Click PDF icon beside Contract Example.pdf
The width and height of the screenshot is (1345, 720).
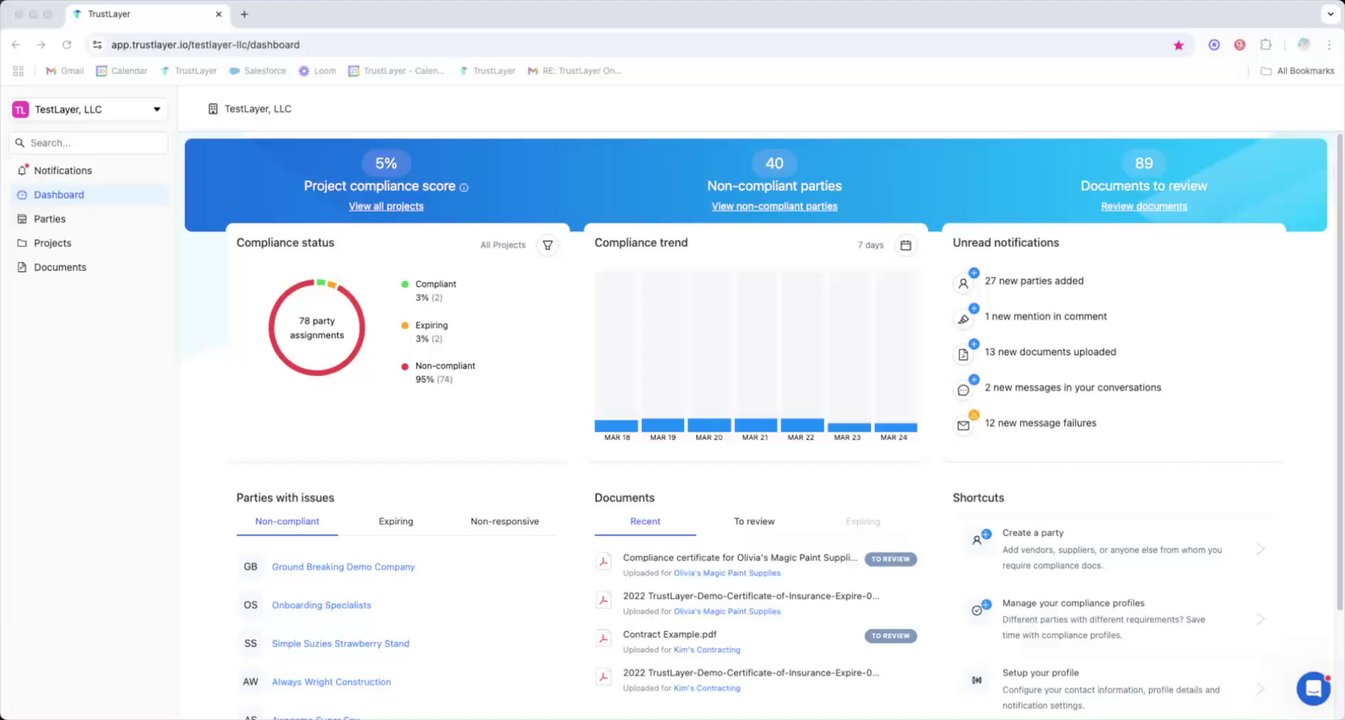pyautogui.click(x=604, y=638)
